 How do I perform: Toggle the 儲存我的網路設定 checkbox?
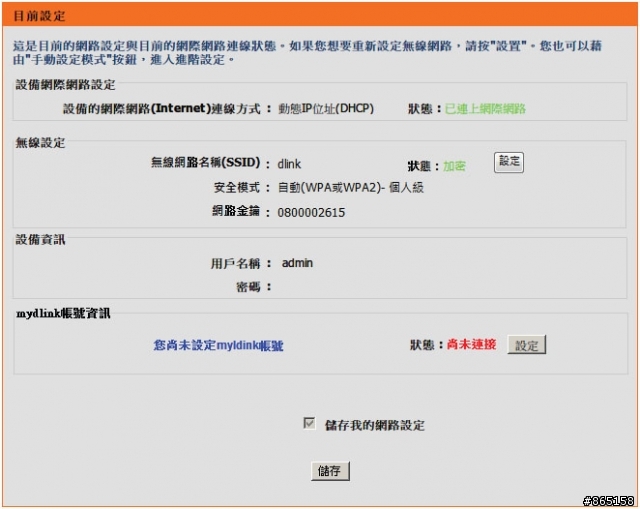tap(309, 423)
